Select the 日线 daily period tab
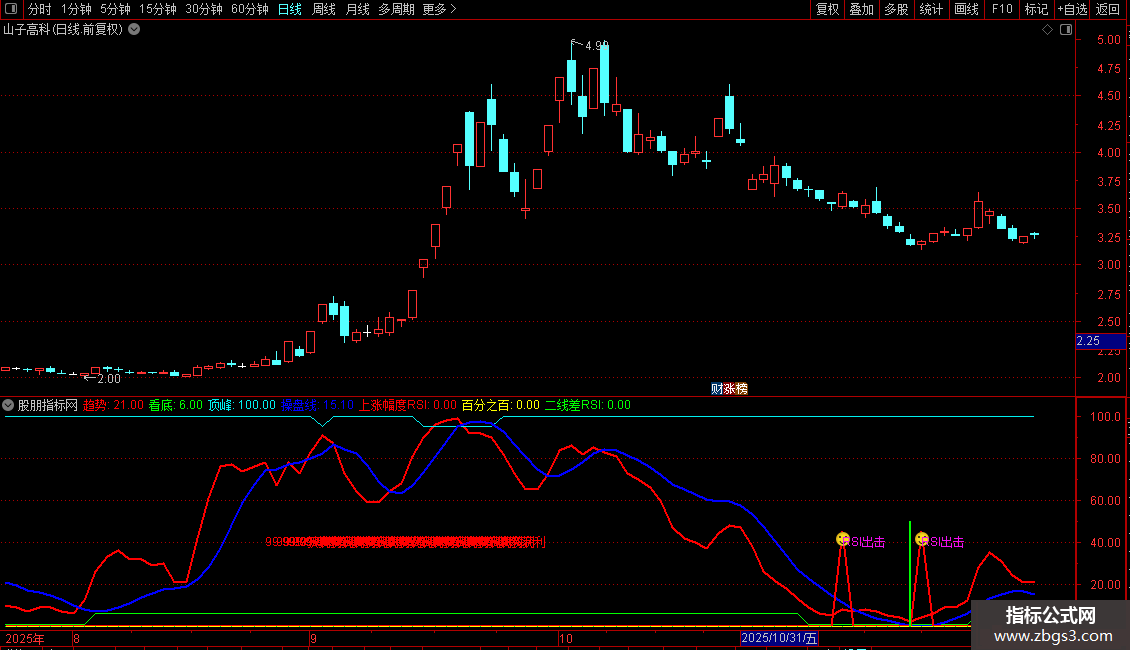The height and width of the screenshot is (650, 1130). tap(290, 9)
